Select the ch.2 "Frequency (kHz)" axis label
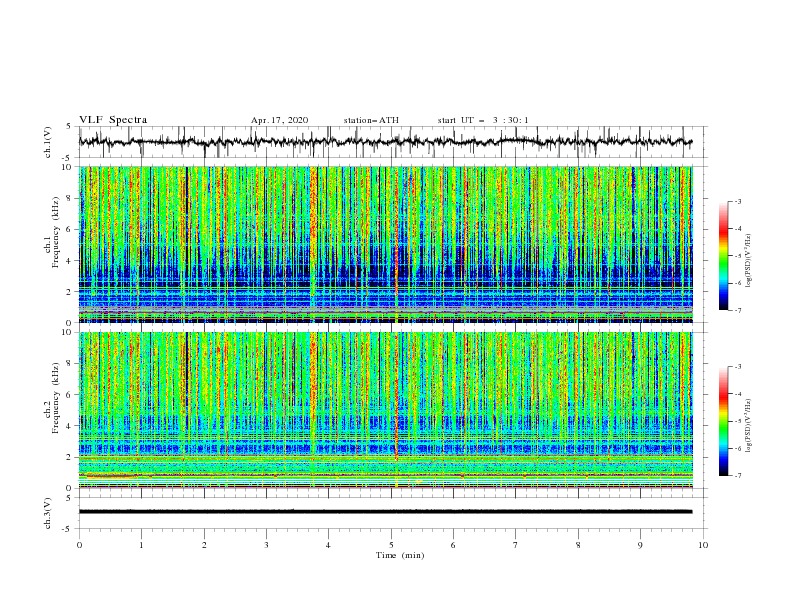Screen dimensions: 792x612 55,398
